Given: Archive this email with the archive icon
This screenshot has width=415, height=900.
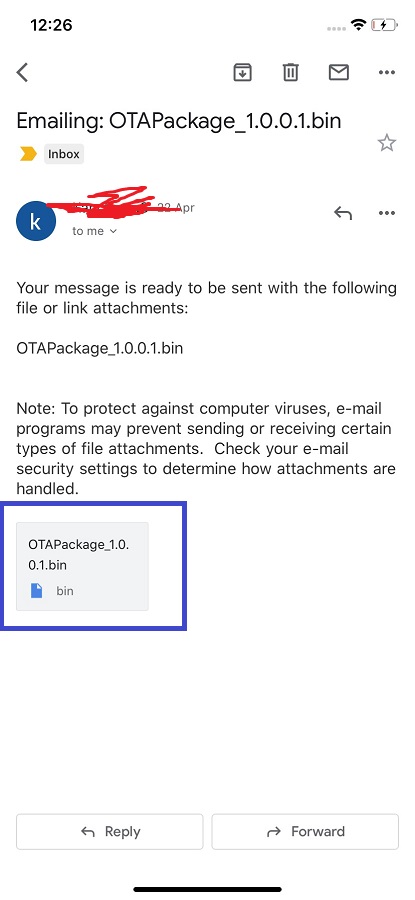Looking at the screenshot, I should tap(242, 72).
